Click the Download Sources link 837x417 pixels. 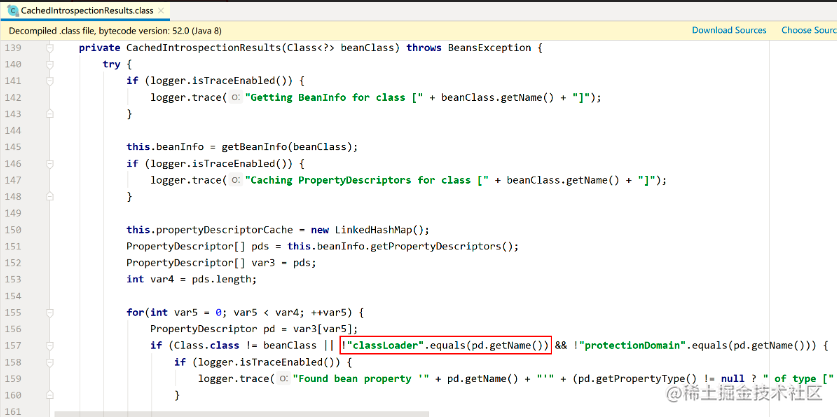pos(729,30)
